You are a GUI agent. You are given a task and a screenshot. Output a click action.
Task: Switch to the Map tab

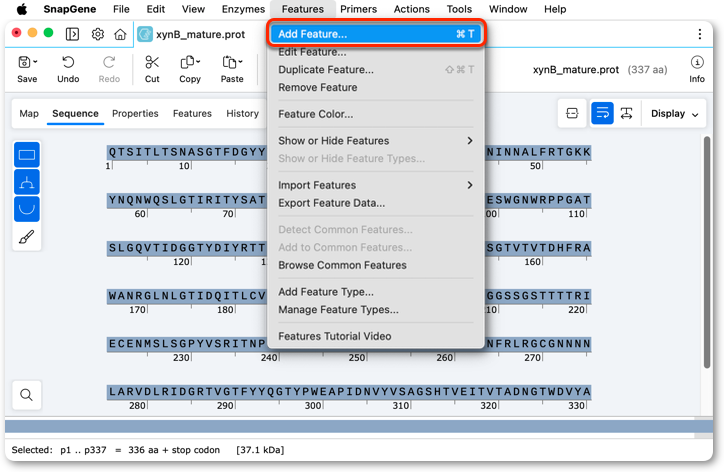pyautogui.click(x=29, y=114)
